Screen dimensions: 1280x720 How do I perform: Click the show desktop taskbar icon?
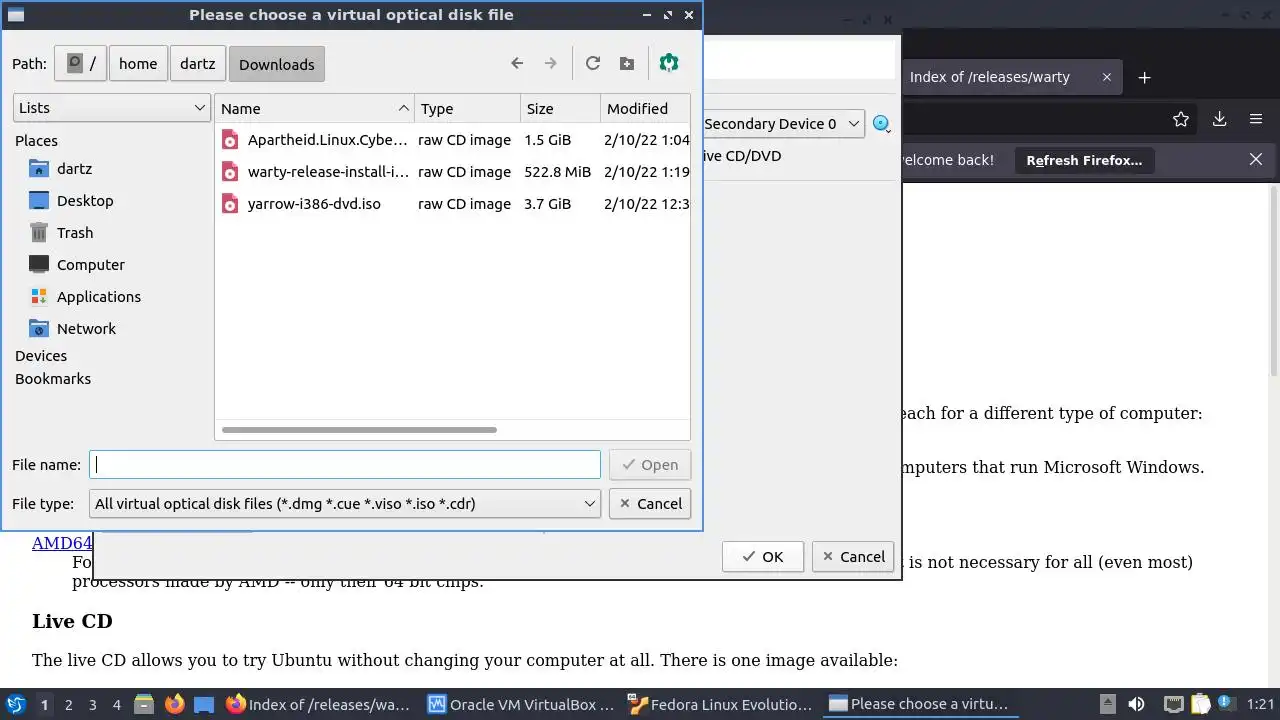[204, 704]
